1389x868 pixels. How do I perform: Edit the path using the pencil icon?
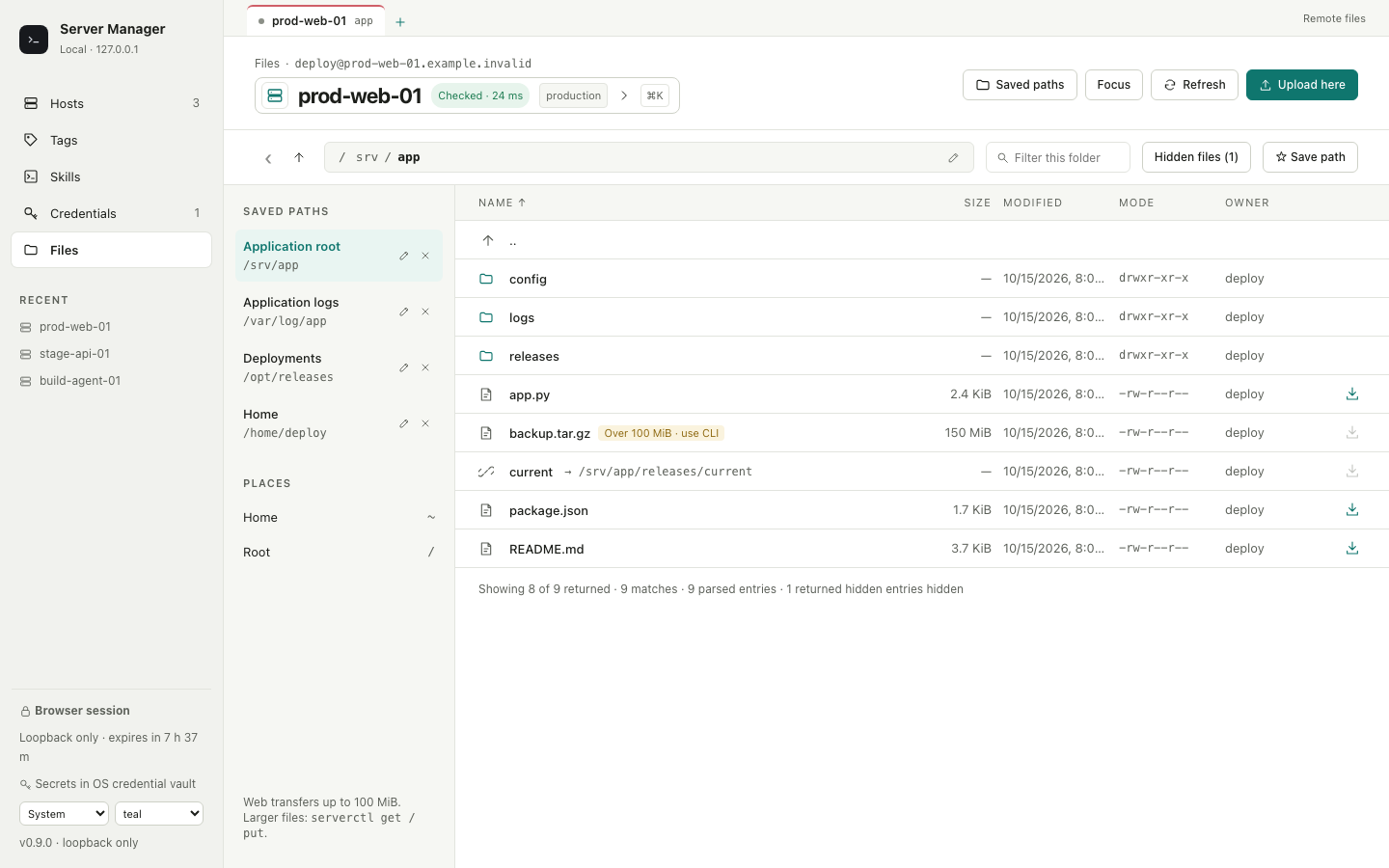coord(953,158)
